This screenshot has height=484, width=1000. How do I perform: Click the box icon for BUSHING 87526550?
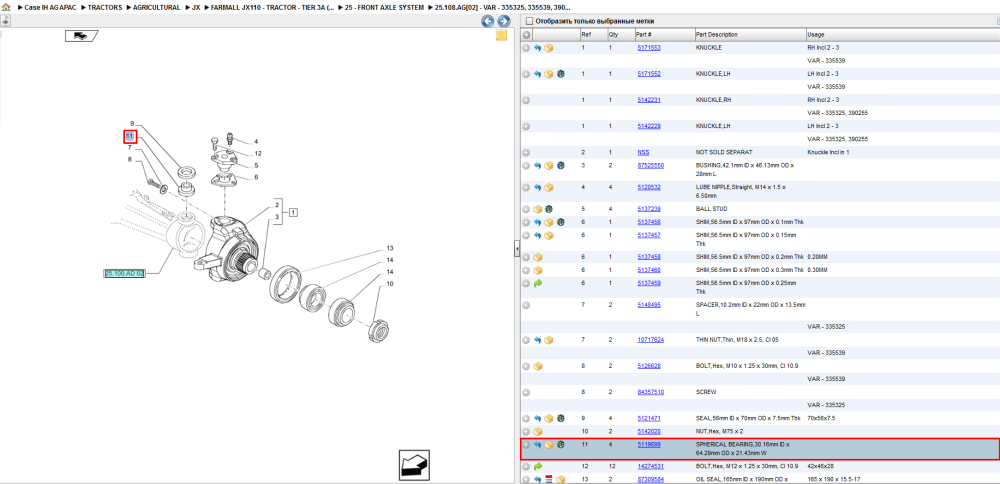[x=548, y=166]
